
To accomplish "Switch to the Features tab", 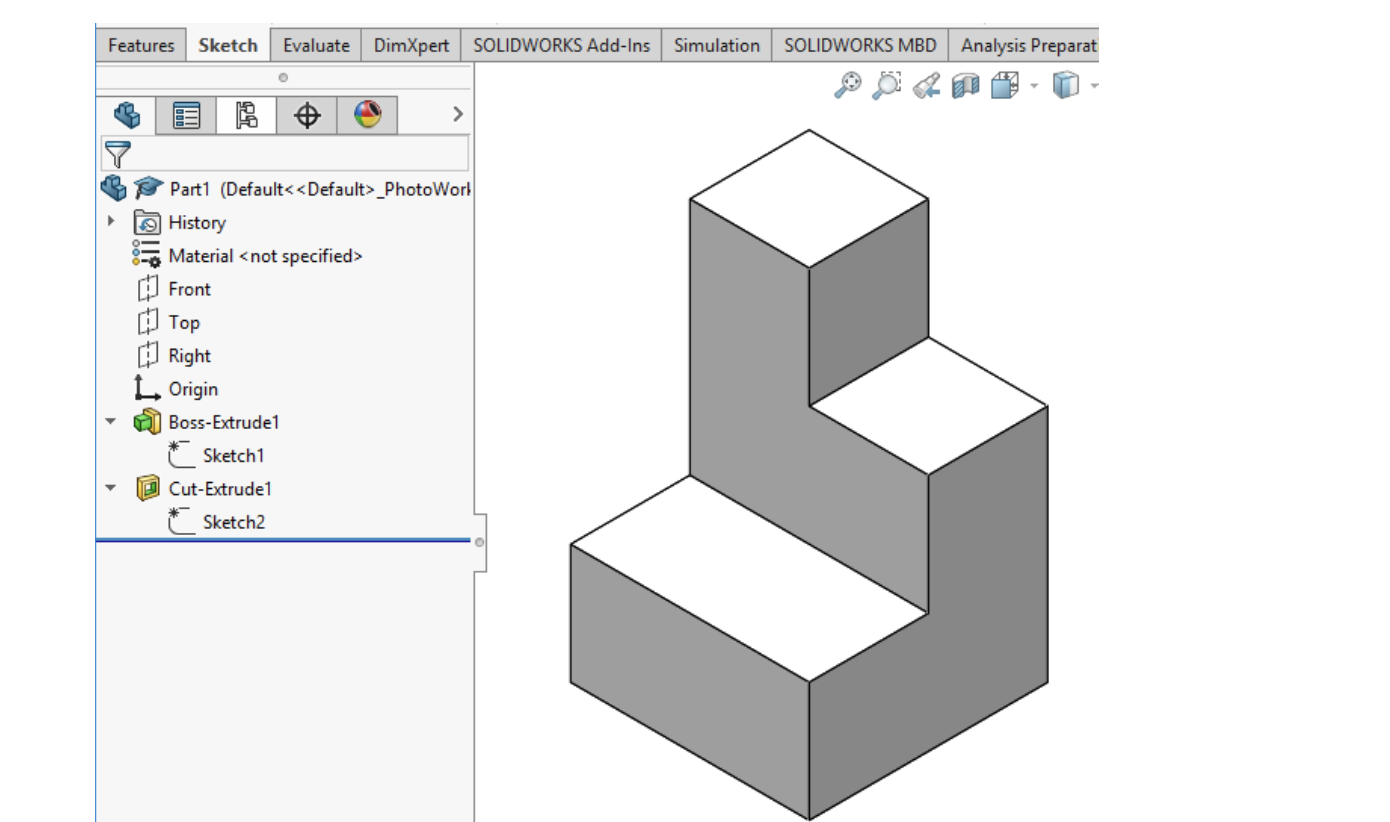I will coord(141,45).
